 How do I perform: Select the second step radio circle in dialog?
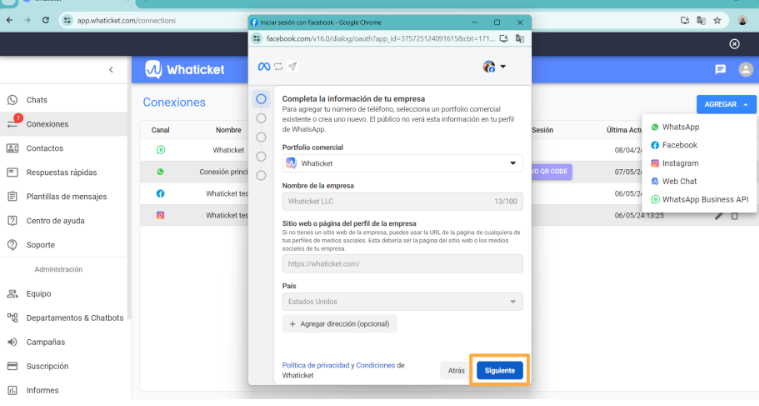pos(261,118)
